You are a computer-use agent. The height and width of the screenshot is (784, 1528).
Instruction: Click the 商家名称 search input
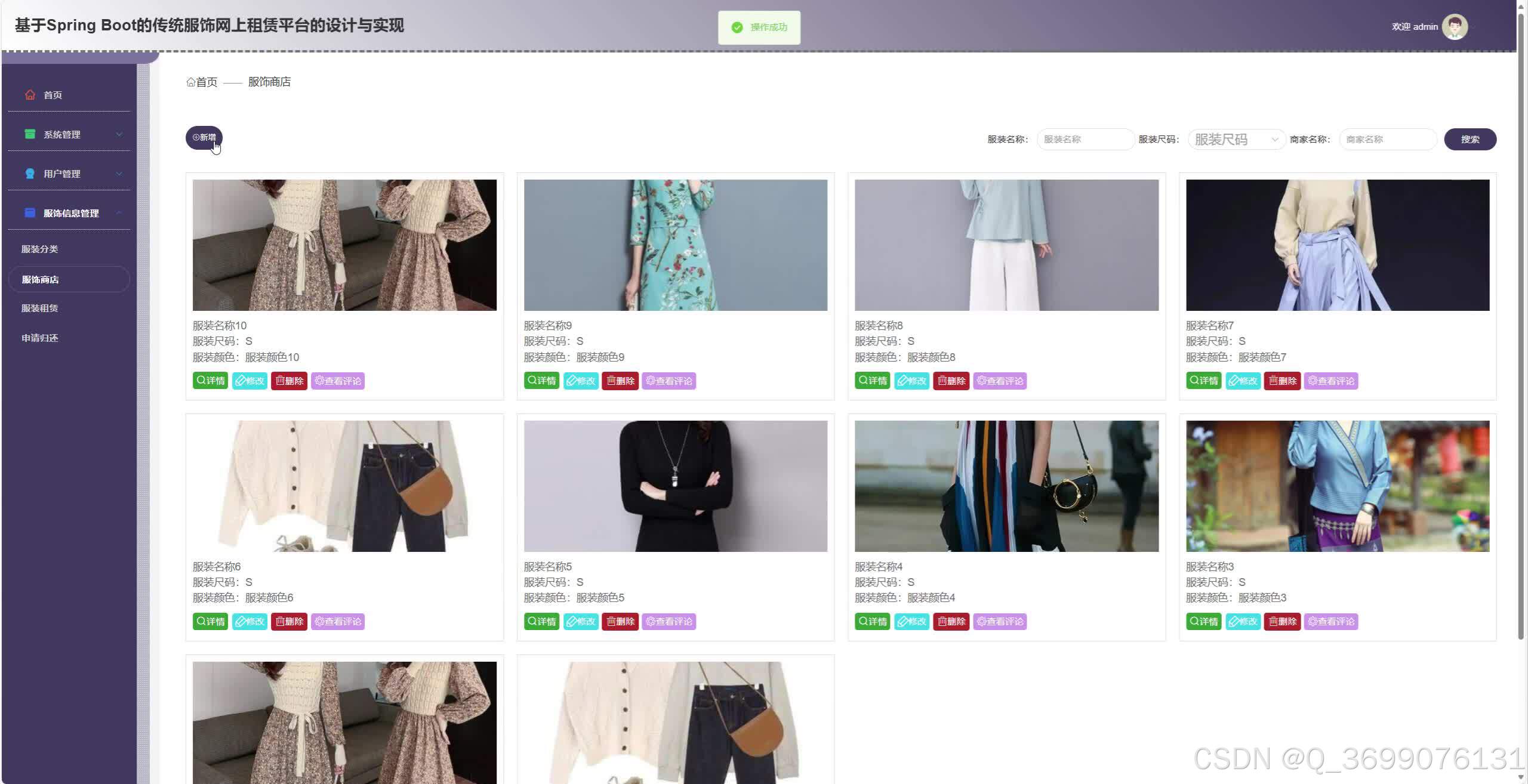[1388, 140]
